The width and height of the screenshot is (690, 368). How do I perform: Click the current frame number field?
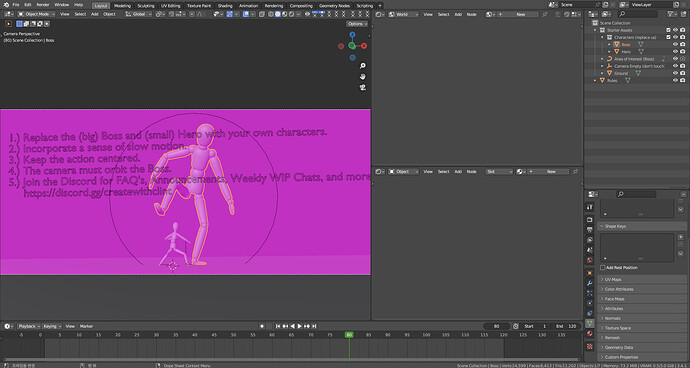496,326
